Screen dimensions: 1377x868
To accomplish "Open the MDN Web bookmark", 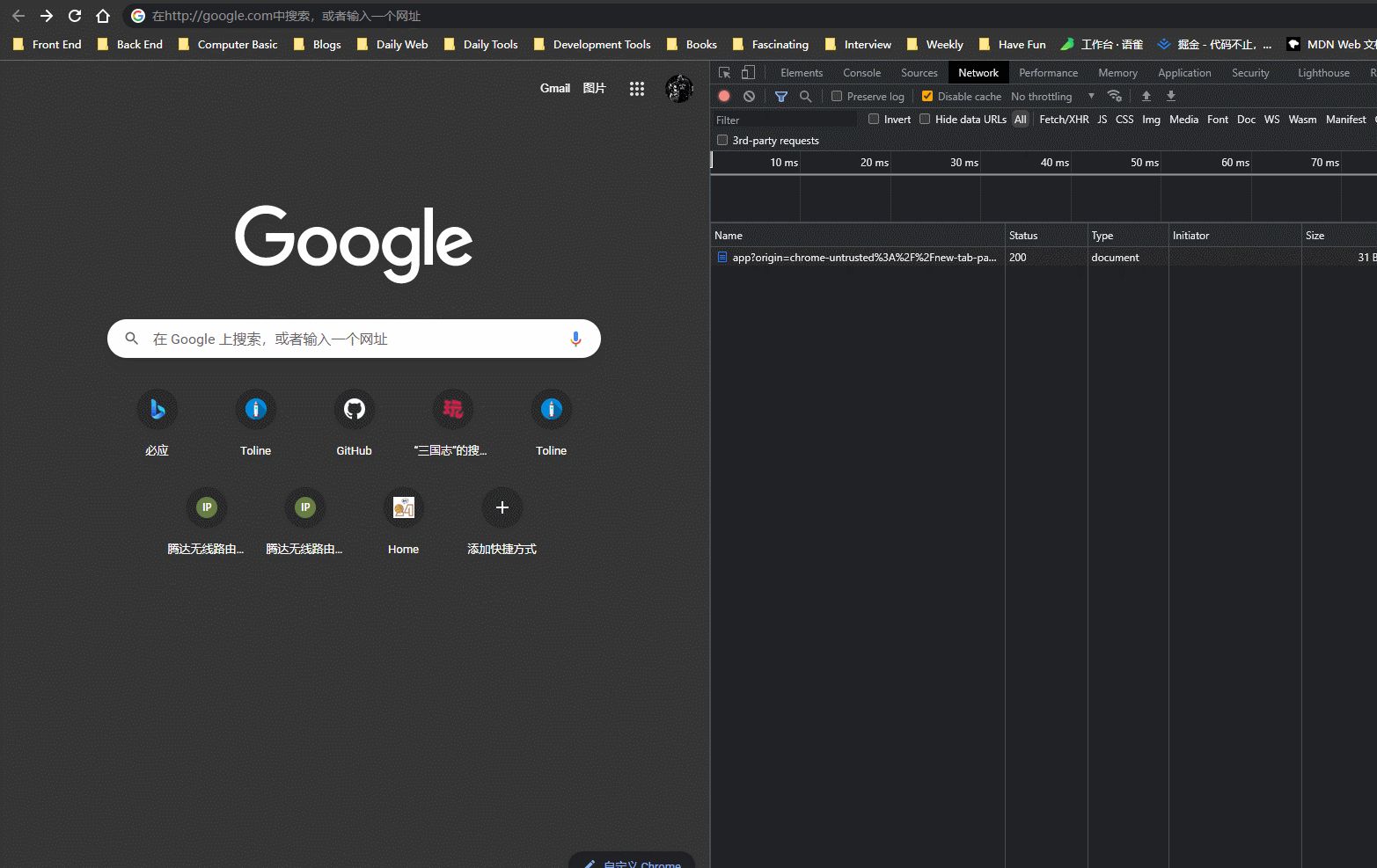I will [x=1331, y=44].
